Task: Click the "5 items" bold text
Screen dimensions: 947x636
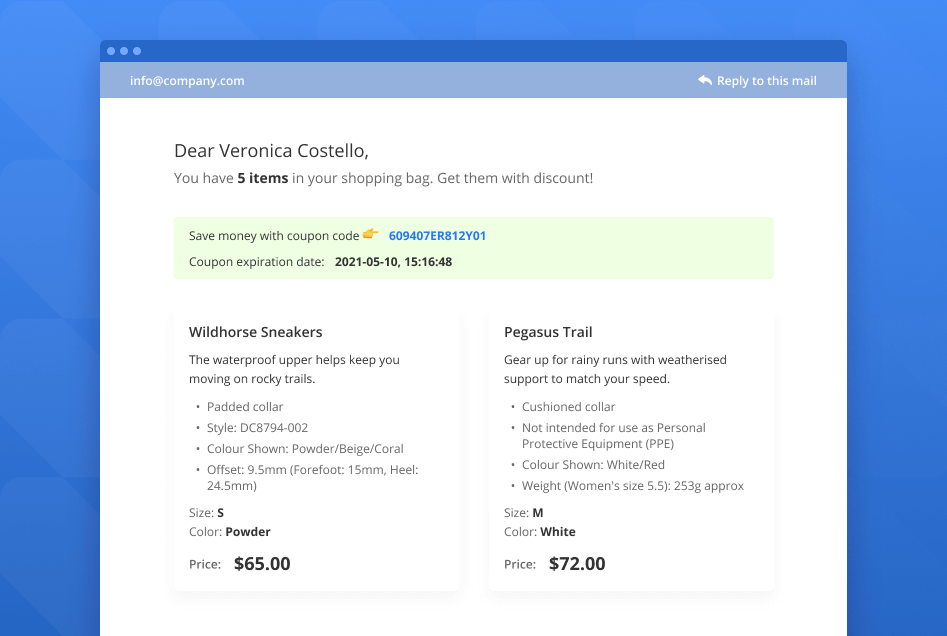Action: coord(262,178)
